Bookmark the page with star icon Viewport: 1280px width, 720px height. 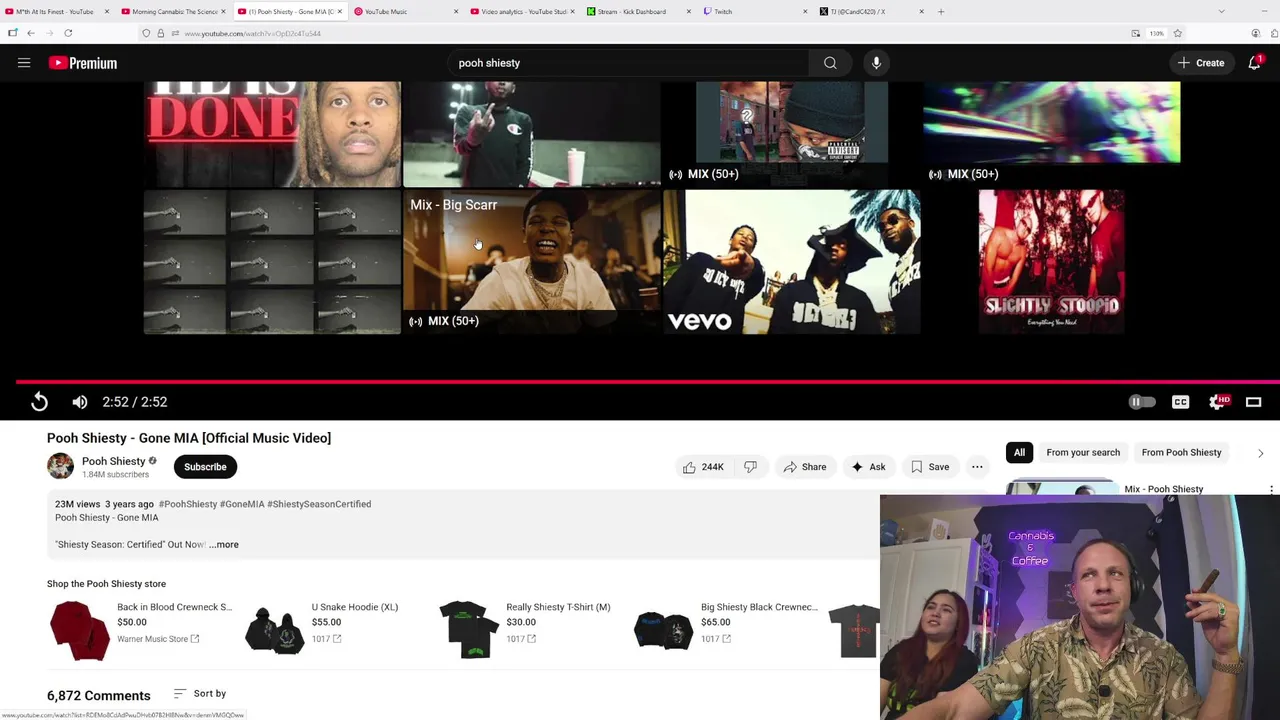[1177, 33]
